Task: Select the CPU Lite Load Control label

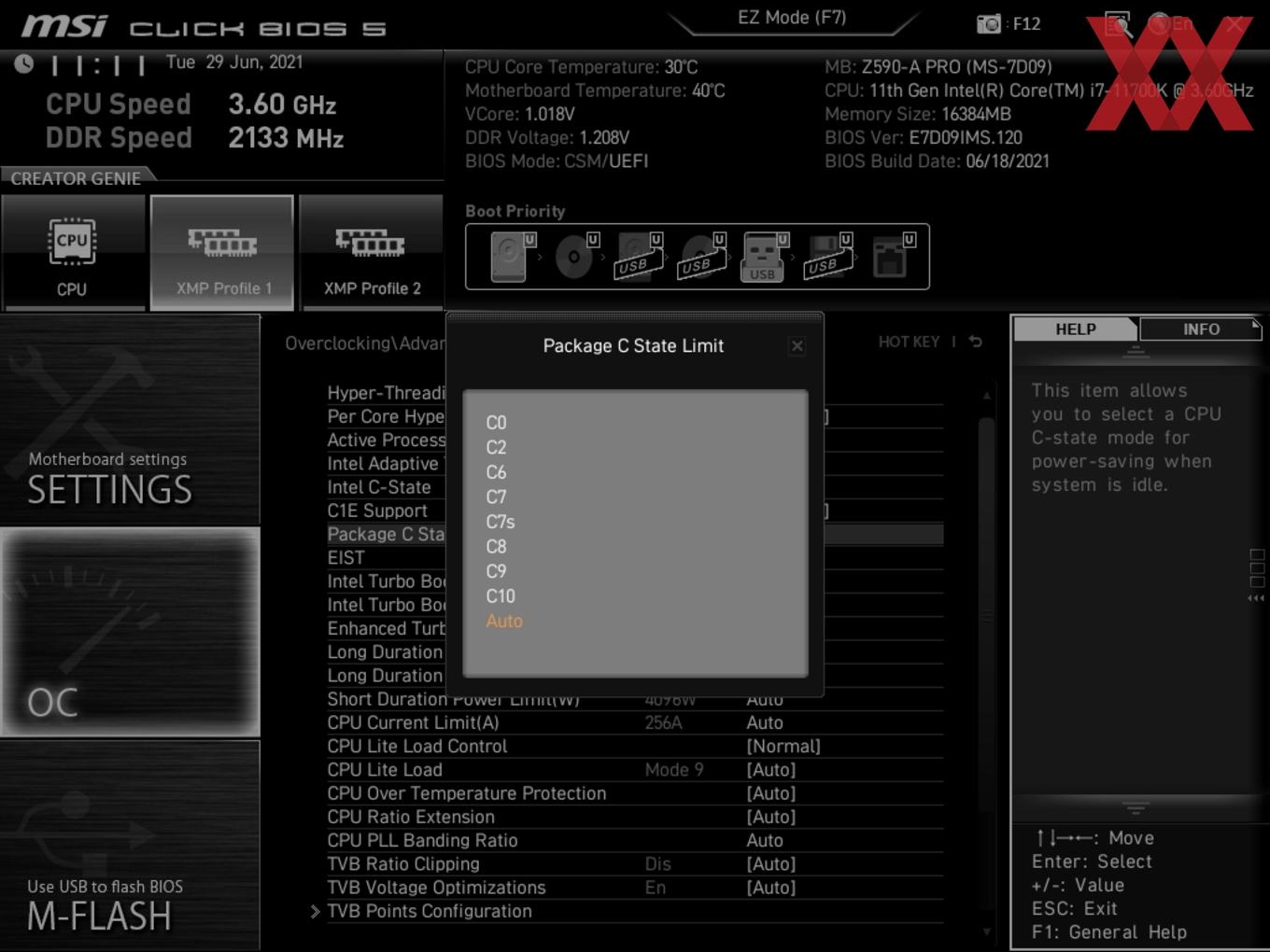Action: [417, 747]
